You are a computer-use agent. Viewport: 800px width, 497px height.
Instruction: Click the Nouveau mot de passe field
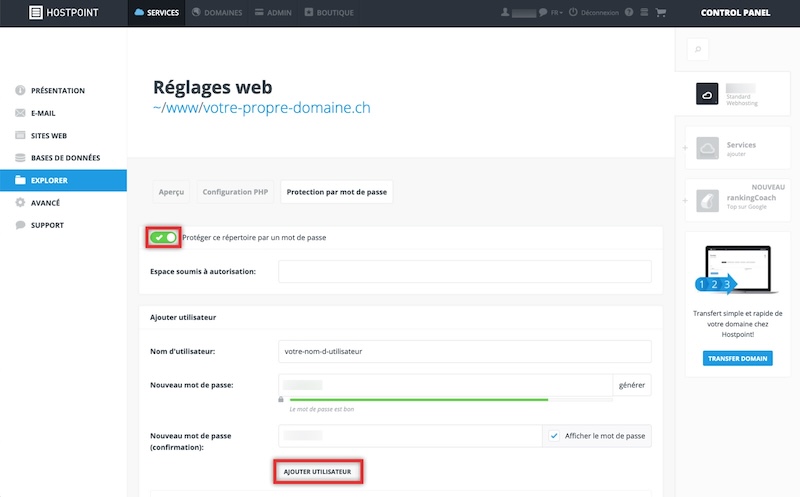point(445,385)
